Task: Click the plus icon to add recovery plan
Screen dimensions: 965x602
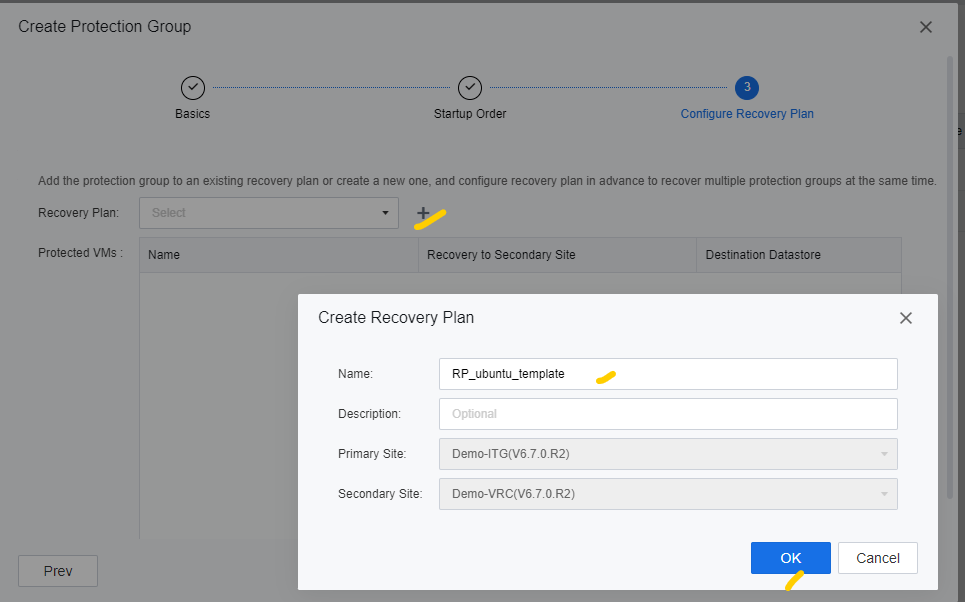Action: pyautogui.click(x=423, y=213)
